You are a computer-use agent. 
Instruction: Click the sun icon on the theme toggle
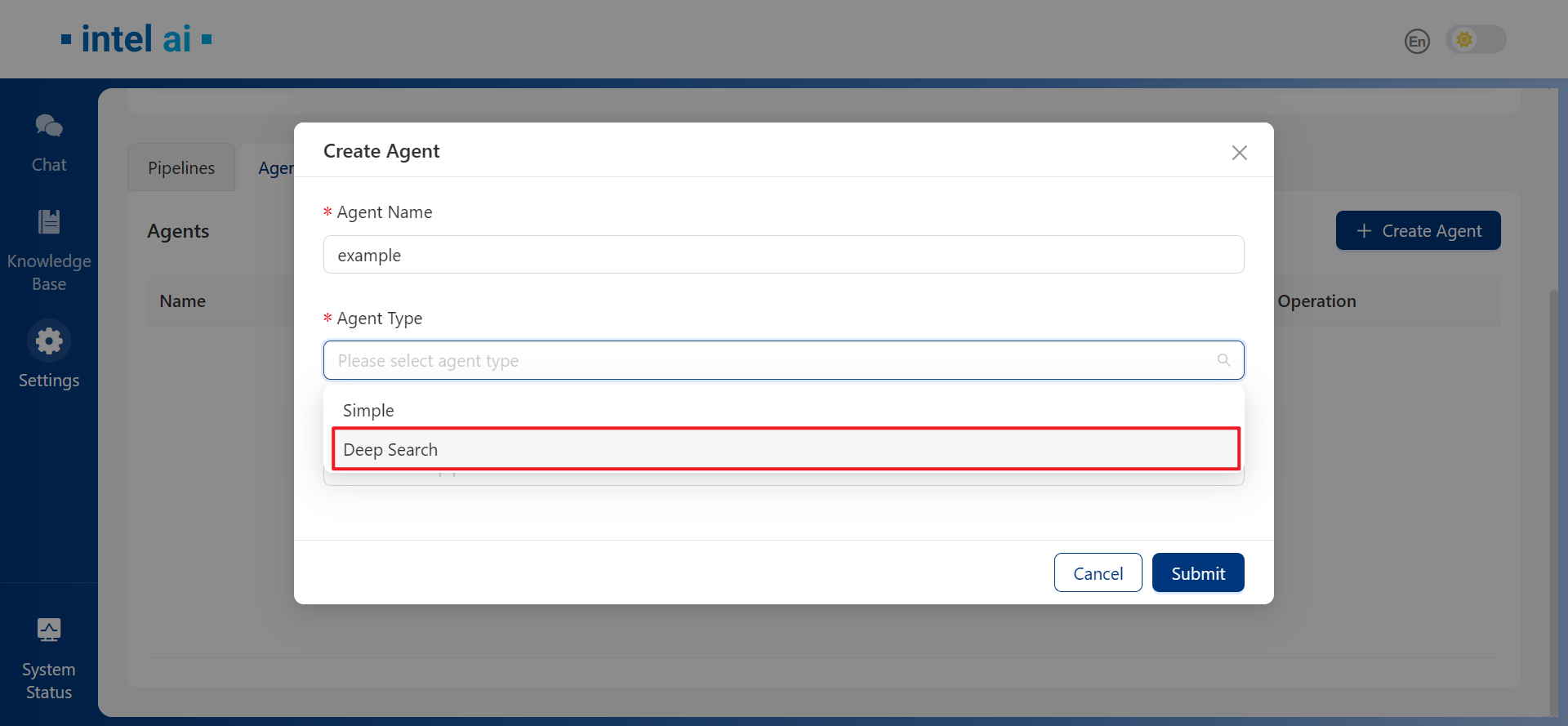(1464, 38)
